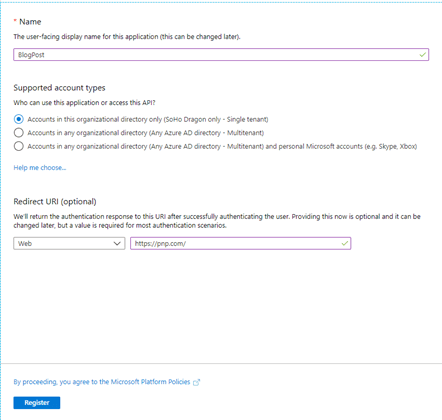Click the green checkmark in the Name field

coord(423,54)
